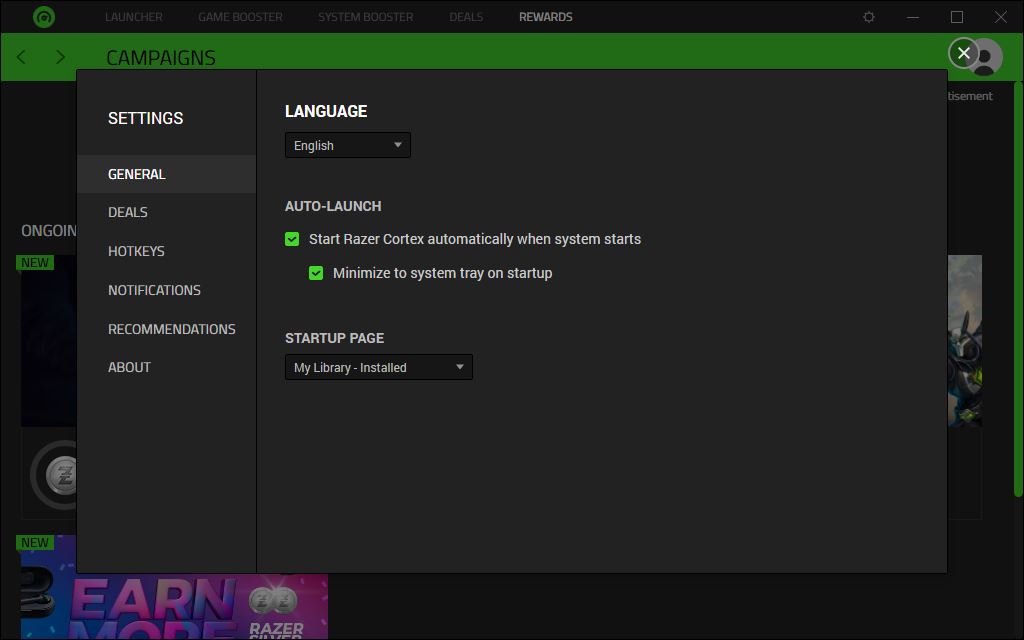
Task: Close the Razer Cortex window
Action: click(x=1000, y=17)
